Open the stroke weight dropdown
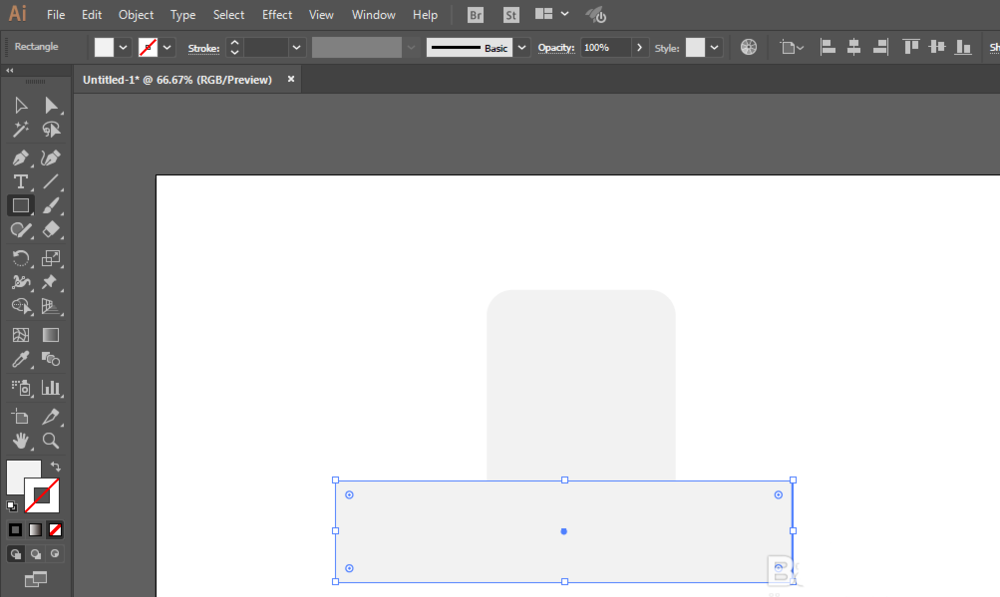Screen dimensions: 1000x597 (x=296, y=48)
